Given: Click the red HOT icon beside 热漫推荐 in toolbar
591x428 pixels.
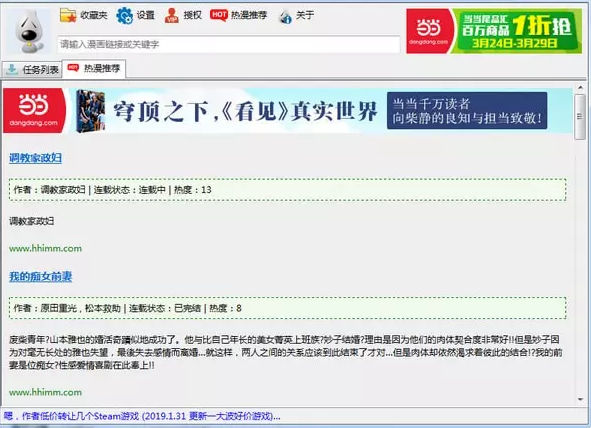Looking at the screenshot, I should [x=219, y=15].
